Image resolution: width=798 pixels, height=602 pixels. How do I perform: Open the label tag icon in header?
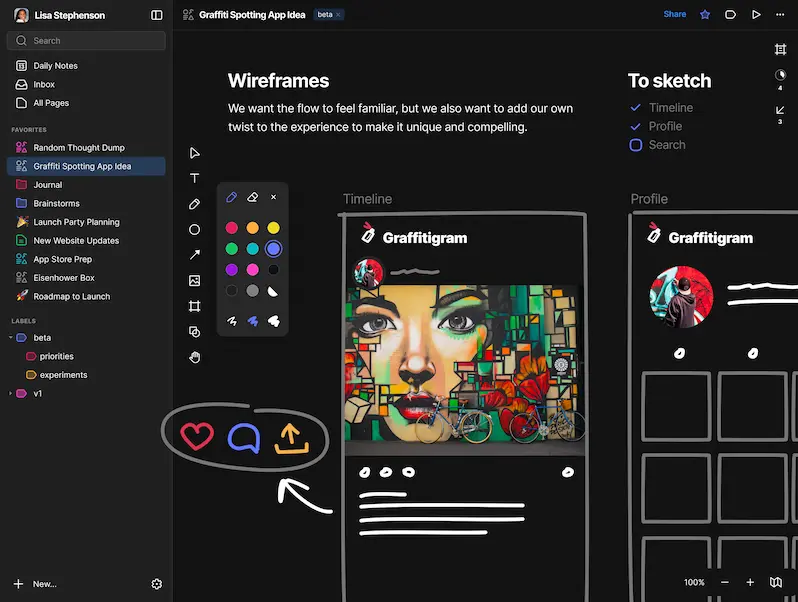(x=730, y=14)
